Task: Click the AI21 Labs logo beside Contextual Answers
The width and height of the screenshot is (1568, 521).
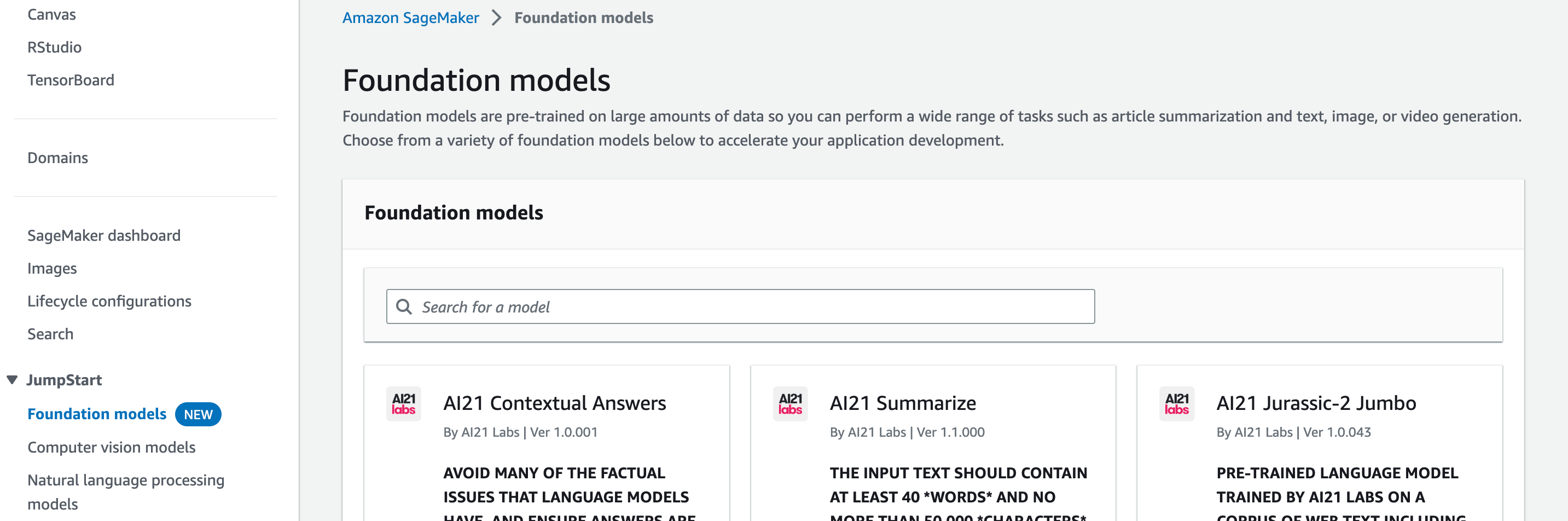Action: click(x=404, y=403)
